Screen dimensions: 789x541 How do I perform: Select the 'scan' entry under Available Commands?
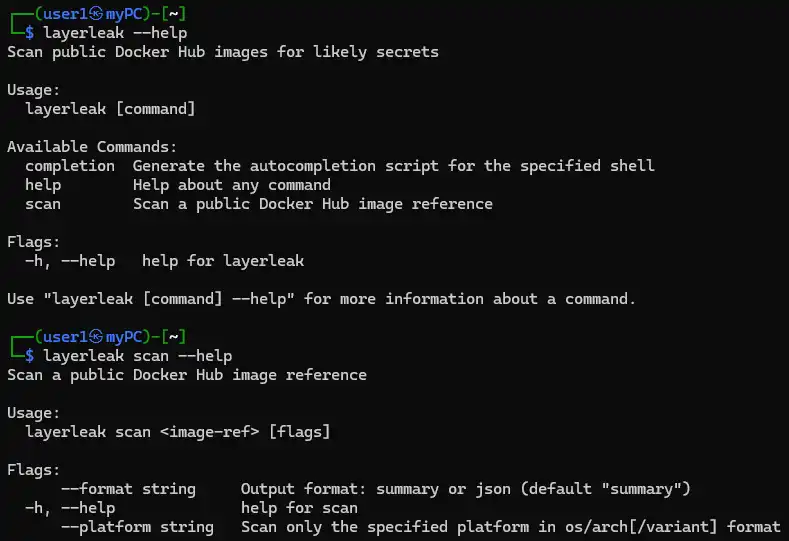click(x=43, y=204)
